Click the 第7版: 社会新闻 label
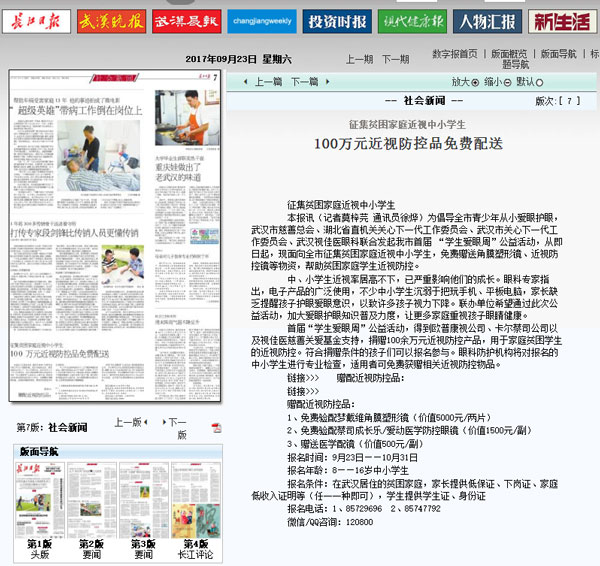Viewport: 600px width, 566px height. click(52, 427)
